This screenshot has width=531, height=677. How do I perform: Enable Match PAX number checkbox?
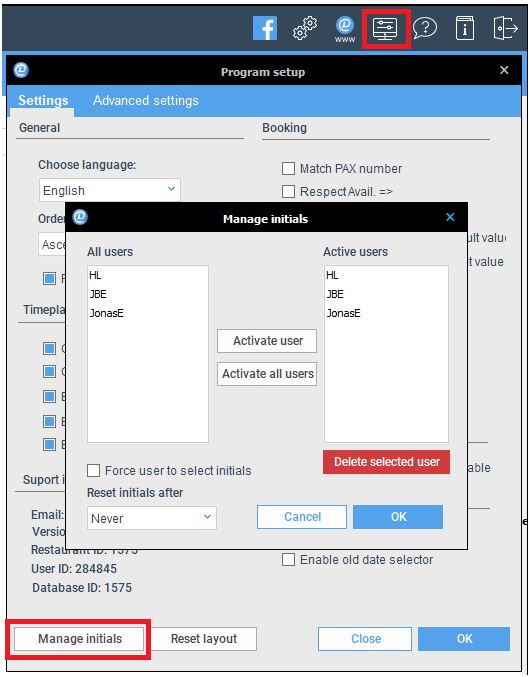click(288, 168)
